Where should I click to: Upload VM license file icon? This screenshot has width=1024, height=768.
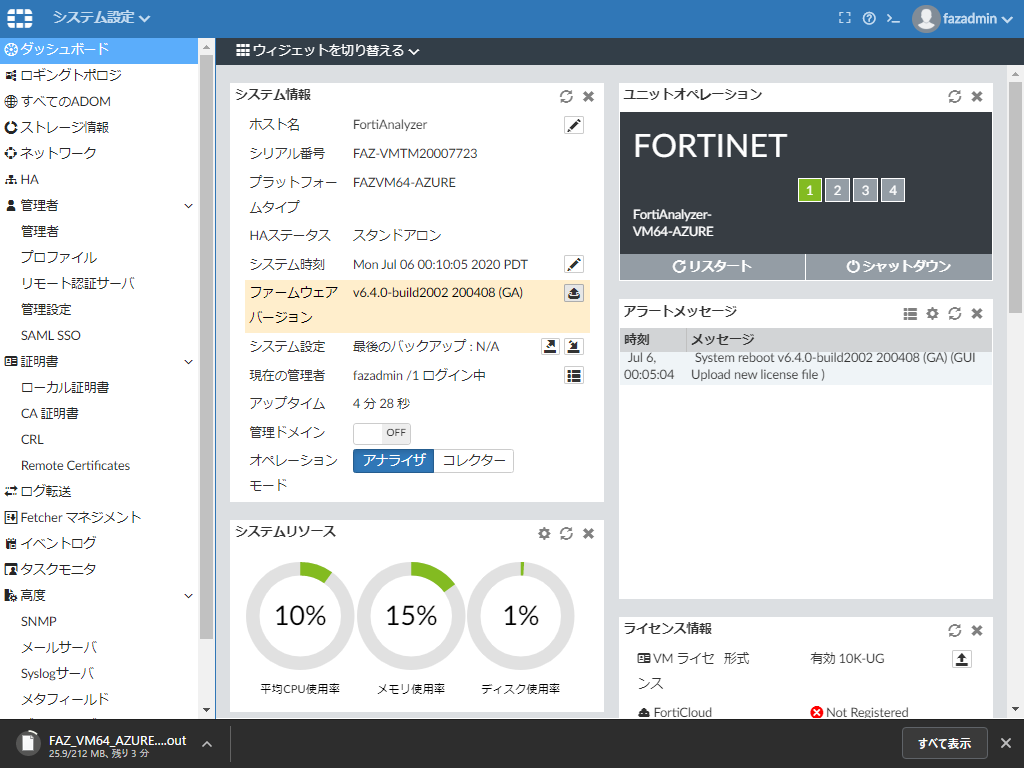(x=961, y=659)
